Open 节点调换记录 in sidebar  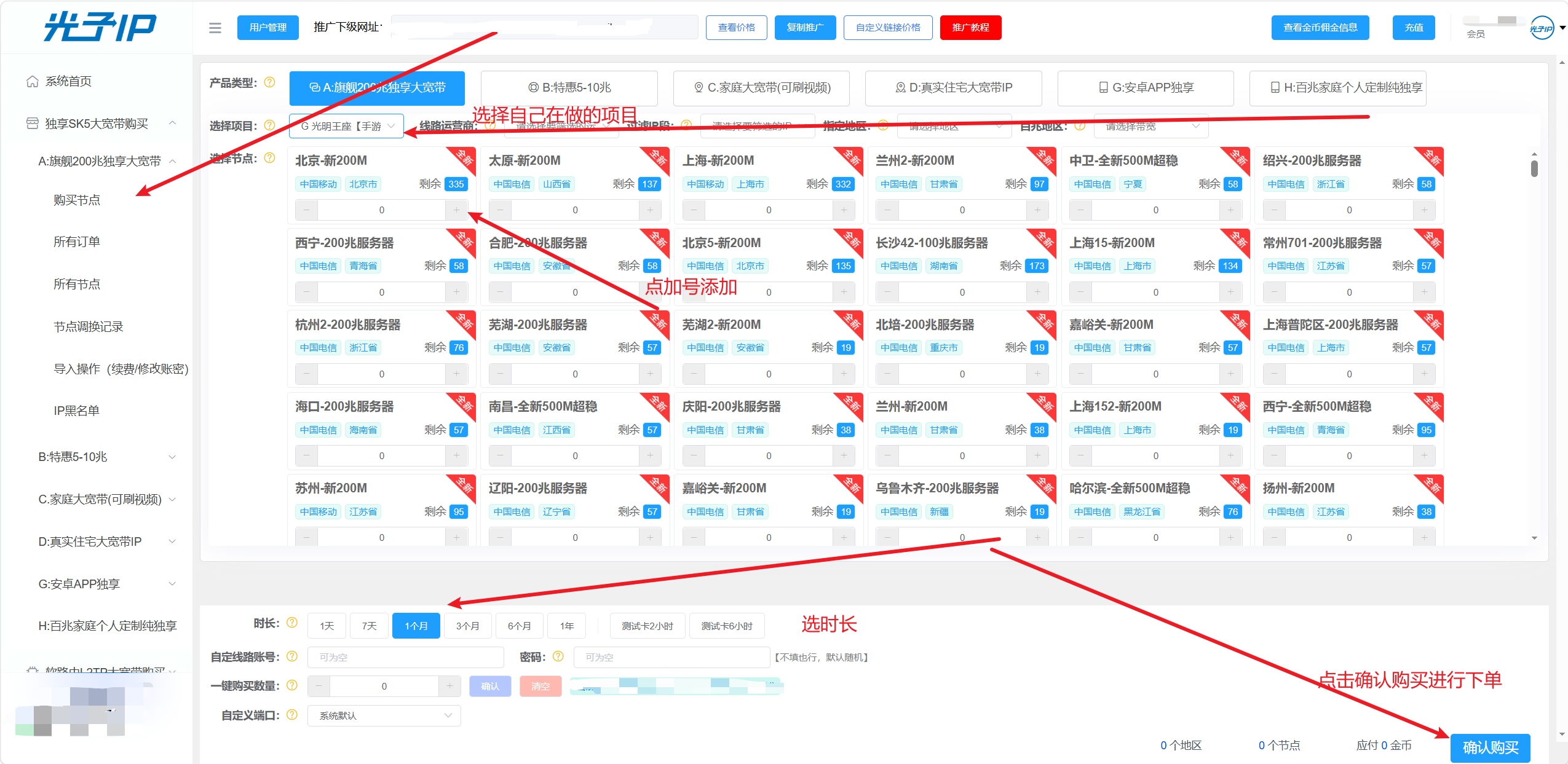(x=89, y=326)
